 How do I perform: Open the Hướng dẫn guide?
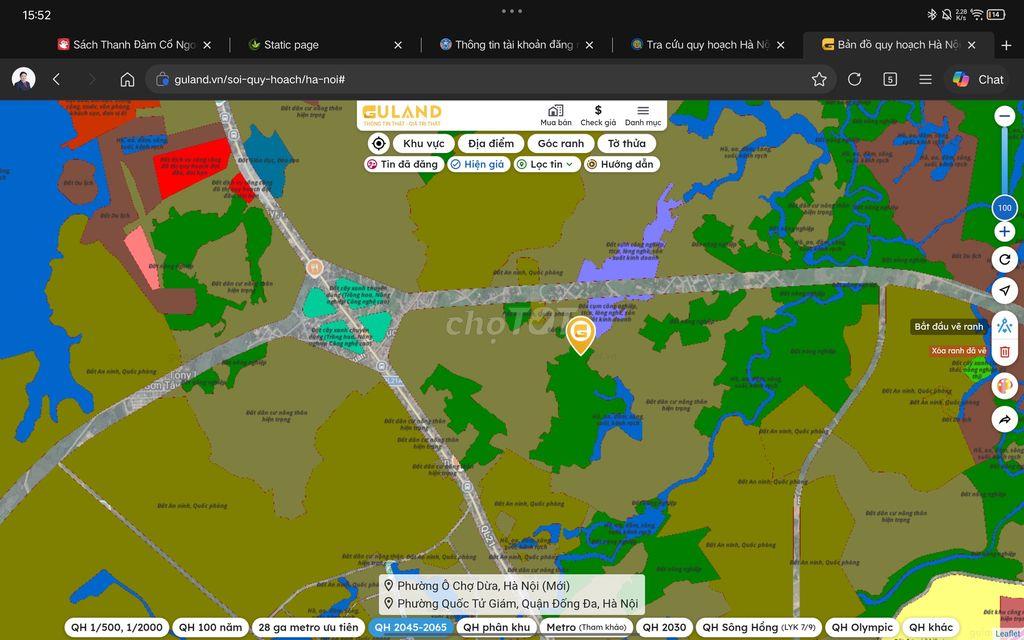[x=622, y=165]
